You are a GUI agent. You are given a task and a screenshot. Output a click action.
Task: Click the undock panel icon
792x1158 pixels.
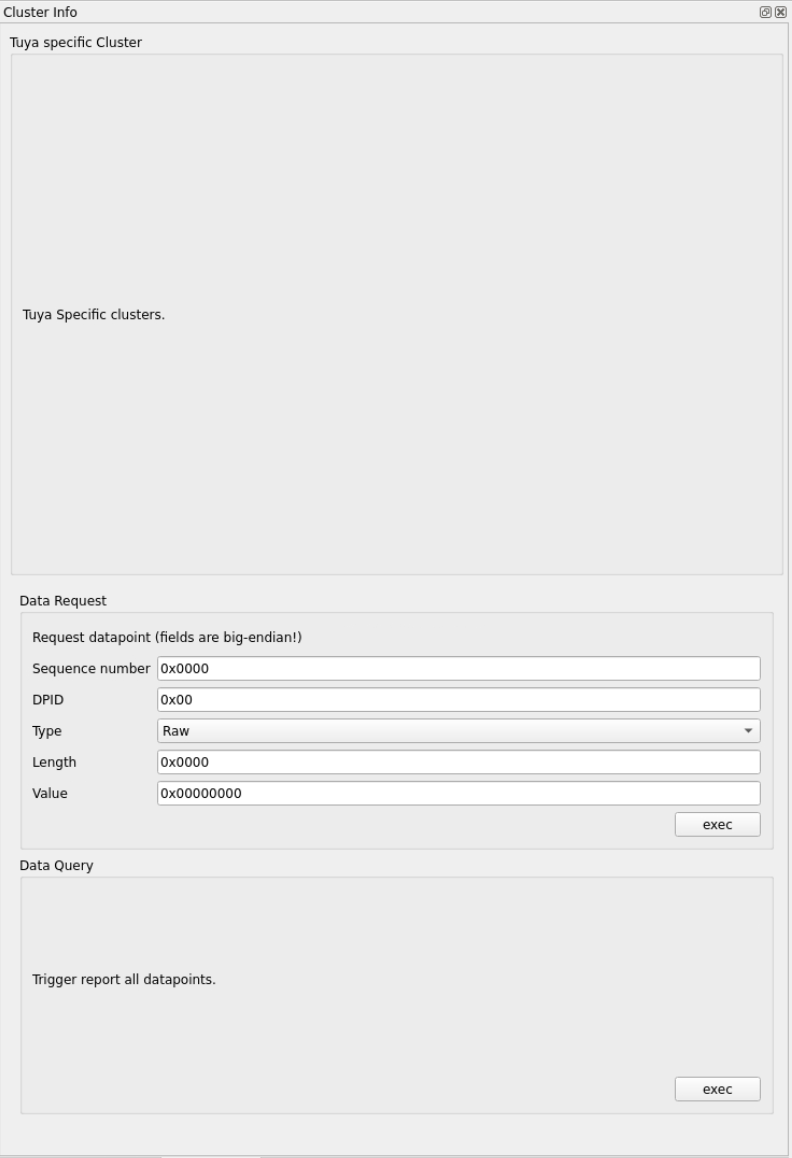(x=765, y=12)
